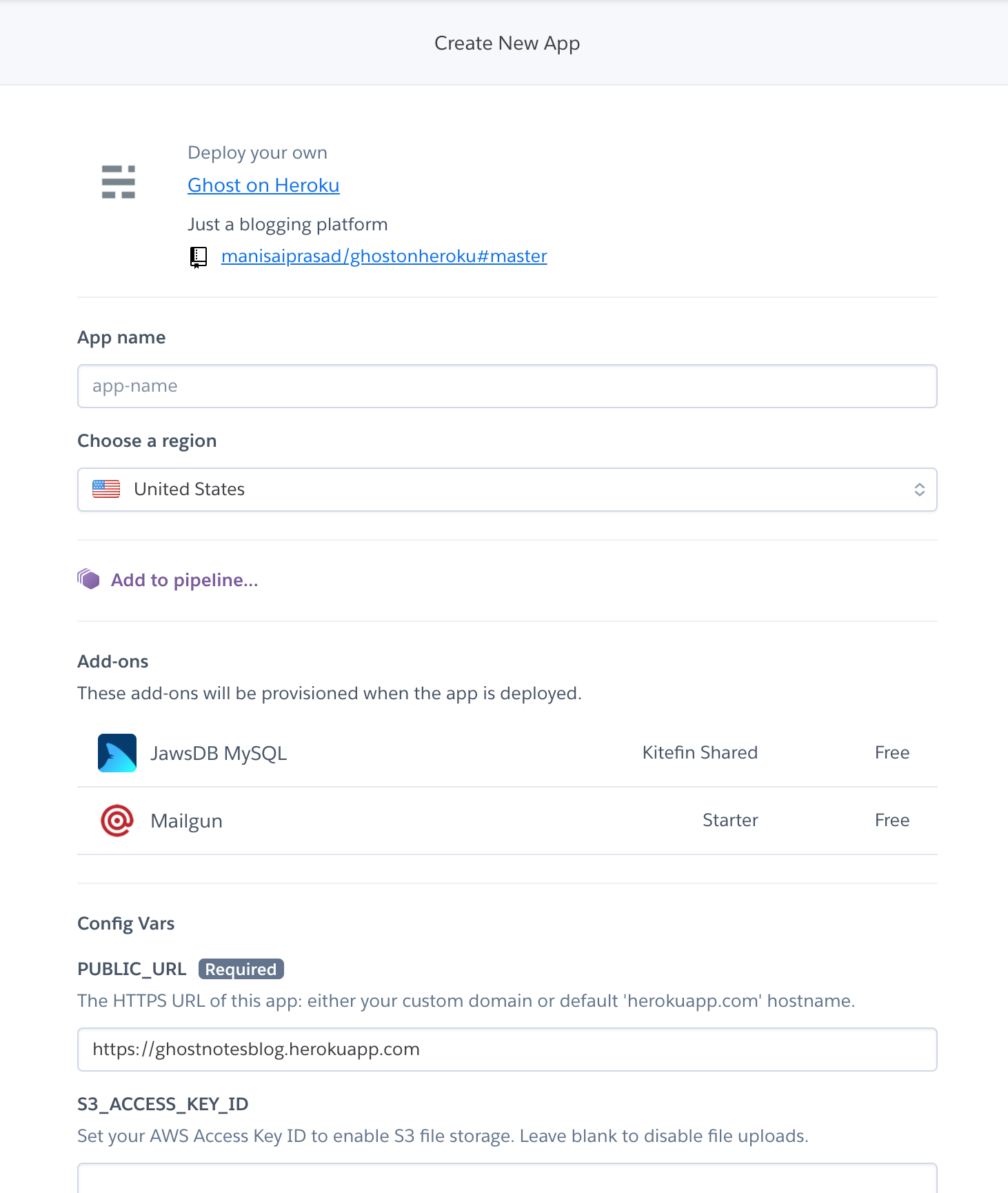Click the purple pipeline hexagon icon

point(89,579)
